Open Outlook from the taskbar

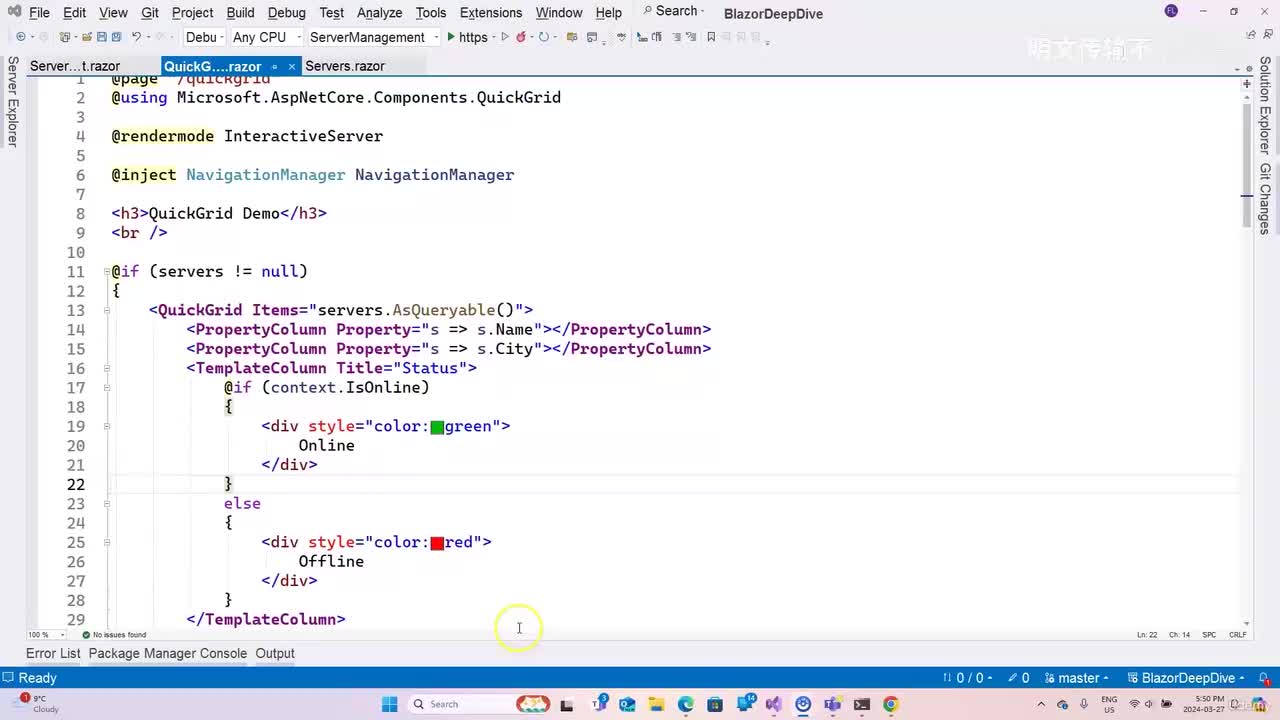[x=627, y=704]
